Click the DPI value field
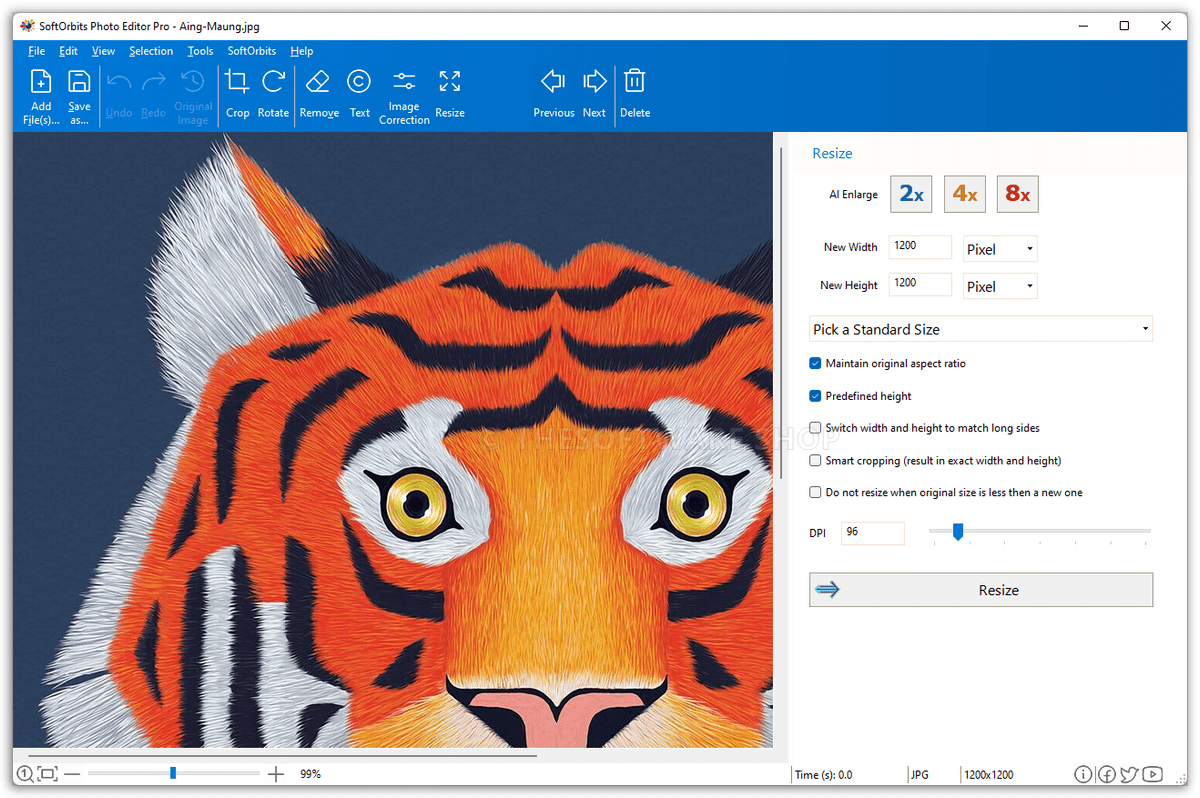This screenshot has height=798, width=1200. 873,533
